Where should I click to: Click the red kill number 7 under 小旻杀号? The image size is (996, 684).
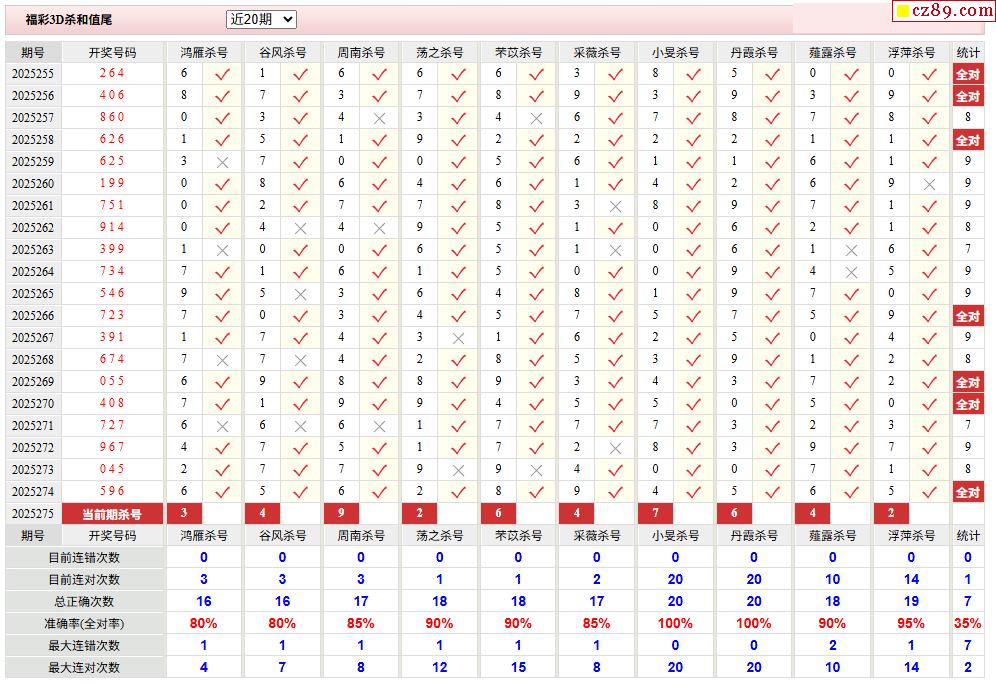655,514
